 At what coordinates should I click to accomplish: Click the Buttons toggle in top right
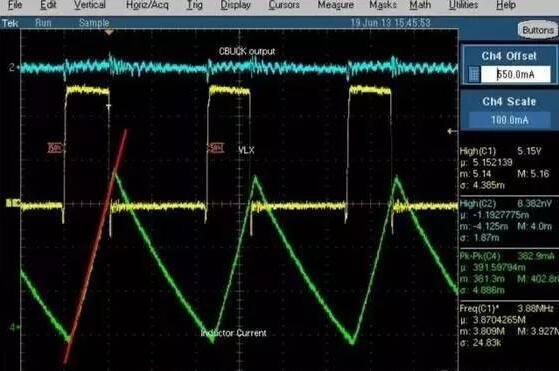pos(538,30)
